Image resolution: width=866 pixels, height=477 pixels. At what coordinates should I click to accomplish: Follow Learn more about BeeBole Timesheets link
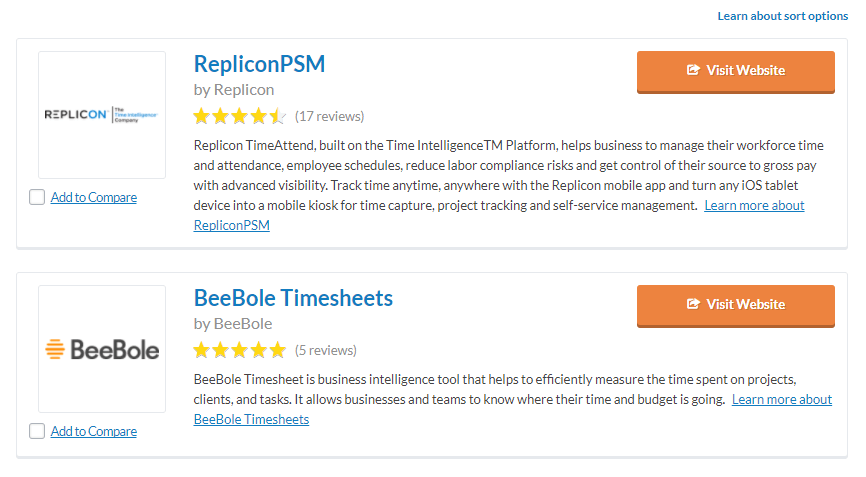781,400
